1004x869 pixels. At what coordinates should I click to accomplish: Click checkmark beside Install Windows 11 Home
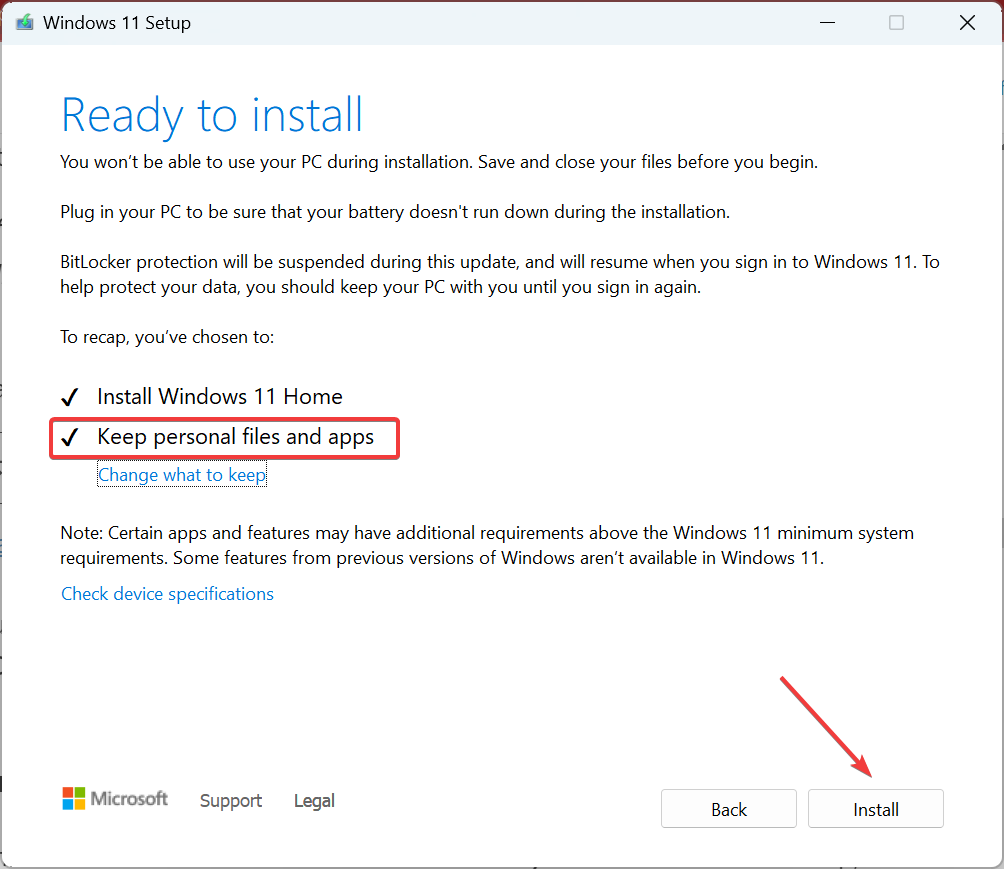point(70,397)
